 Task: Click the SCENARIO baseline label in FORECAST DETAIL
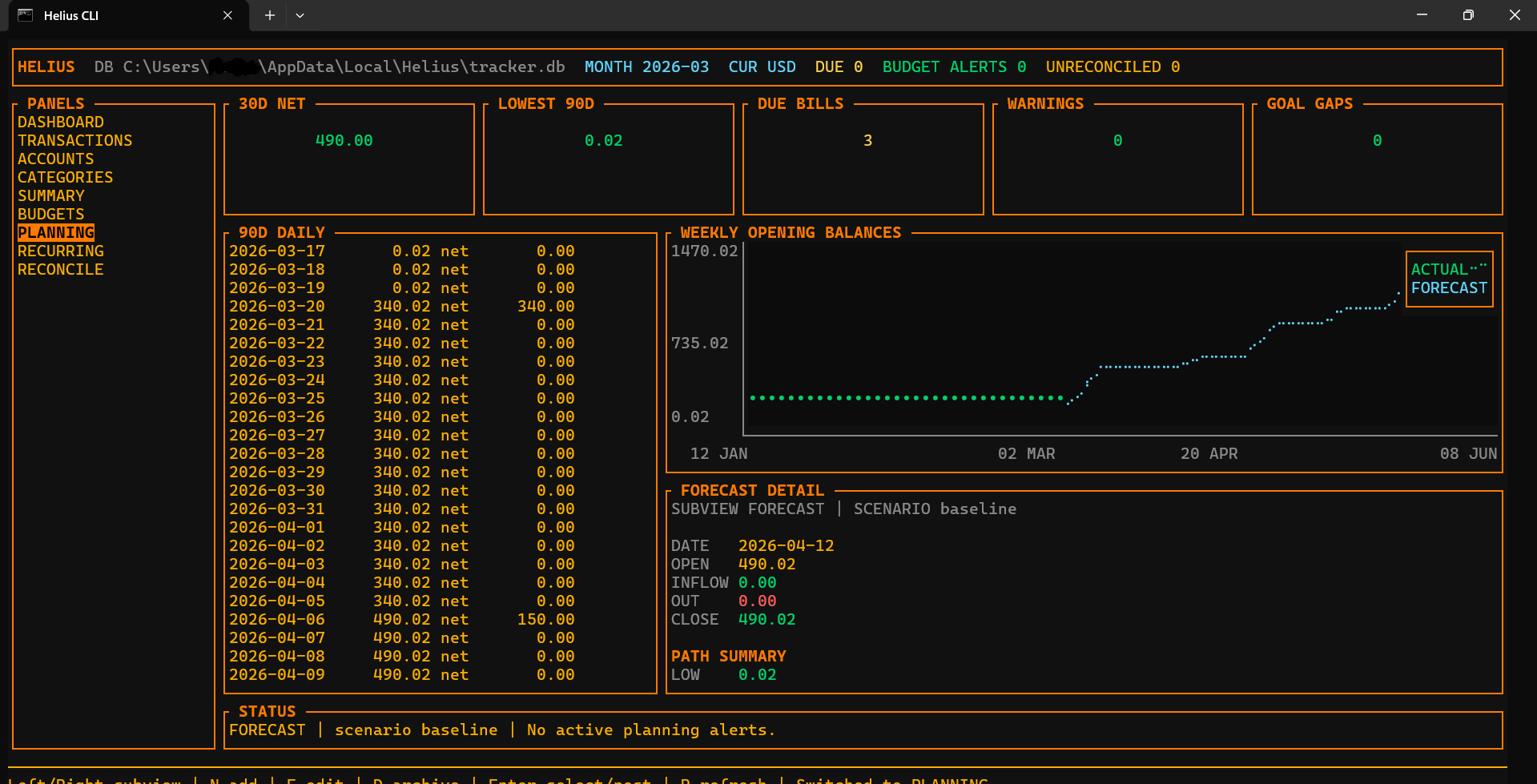pyautogui.click(x=935, y=509)
